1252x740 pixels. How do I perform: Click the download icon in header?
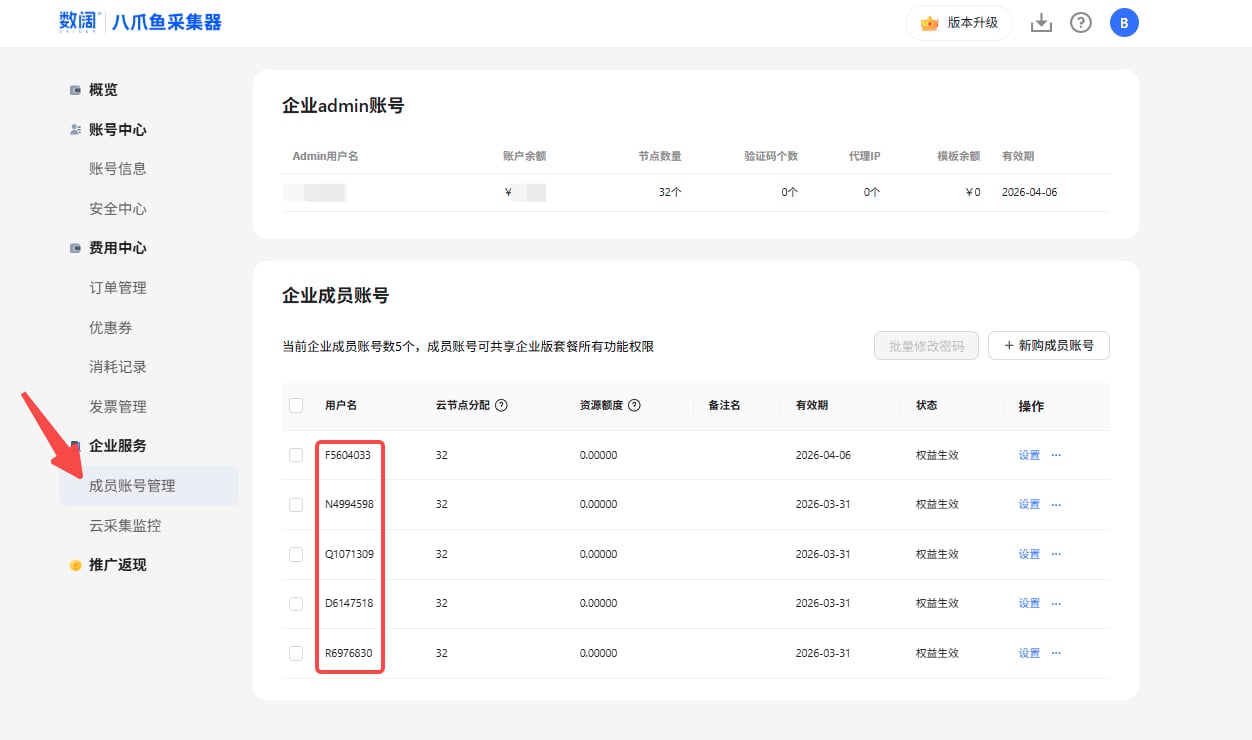[1041, 23]
